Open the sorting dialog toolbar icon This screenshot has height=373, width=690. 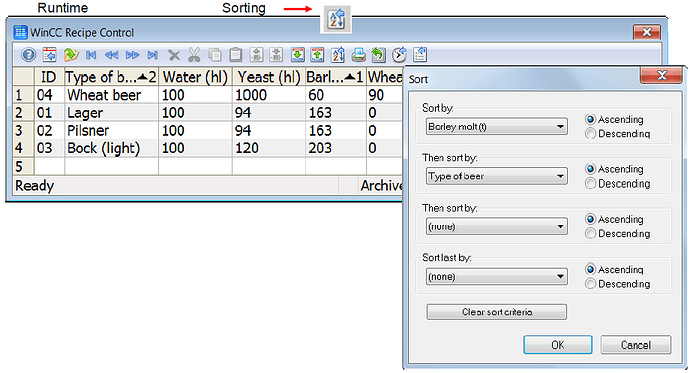[x=338, y=55]
